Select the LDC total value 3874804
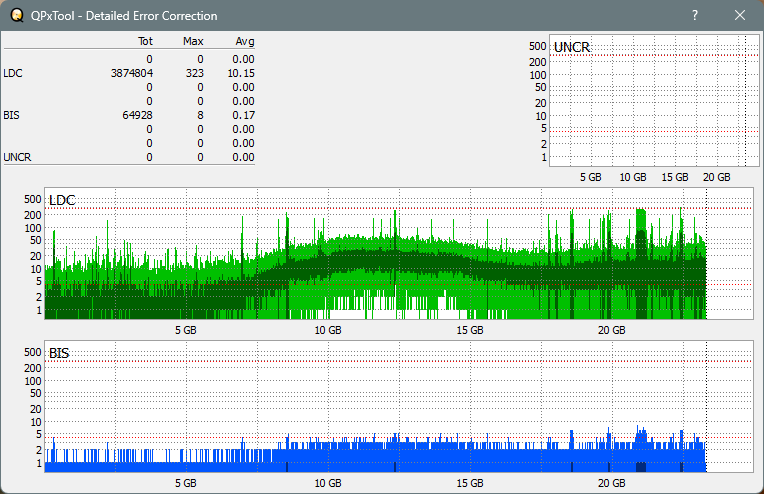 click(x=132, y=73)
